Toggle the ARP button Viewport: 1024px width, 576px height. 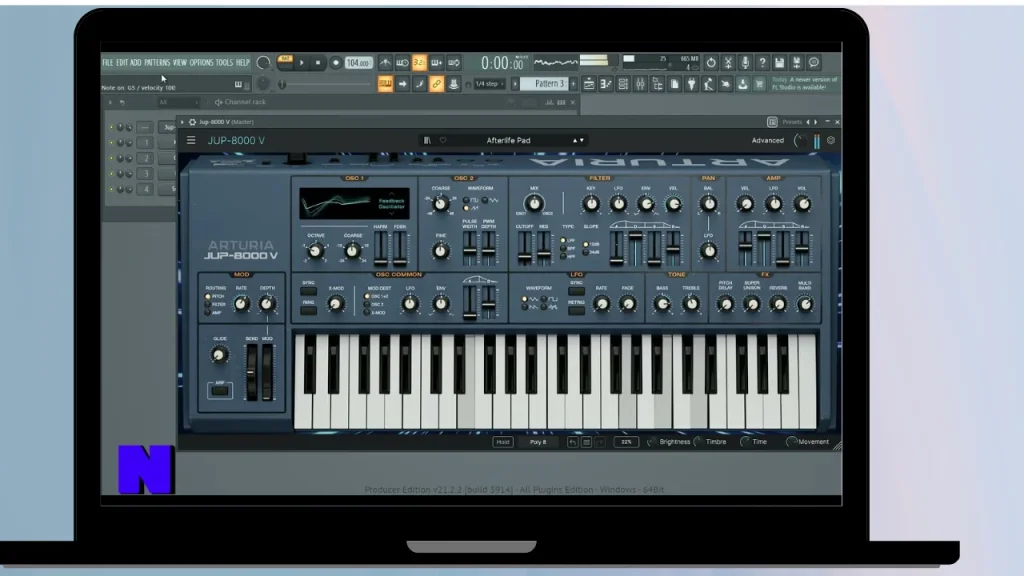[x=220, y=391]
